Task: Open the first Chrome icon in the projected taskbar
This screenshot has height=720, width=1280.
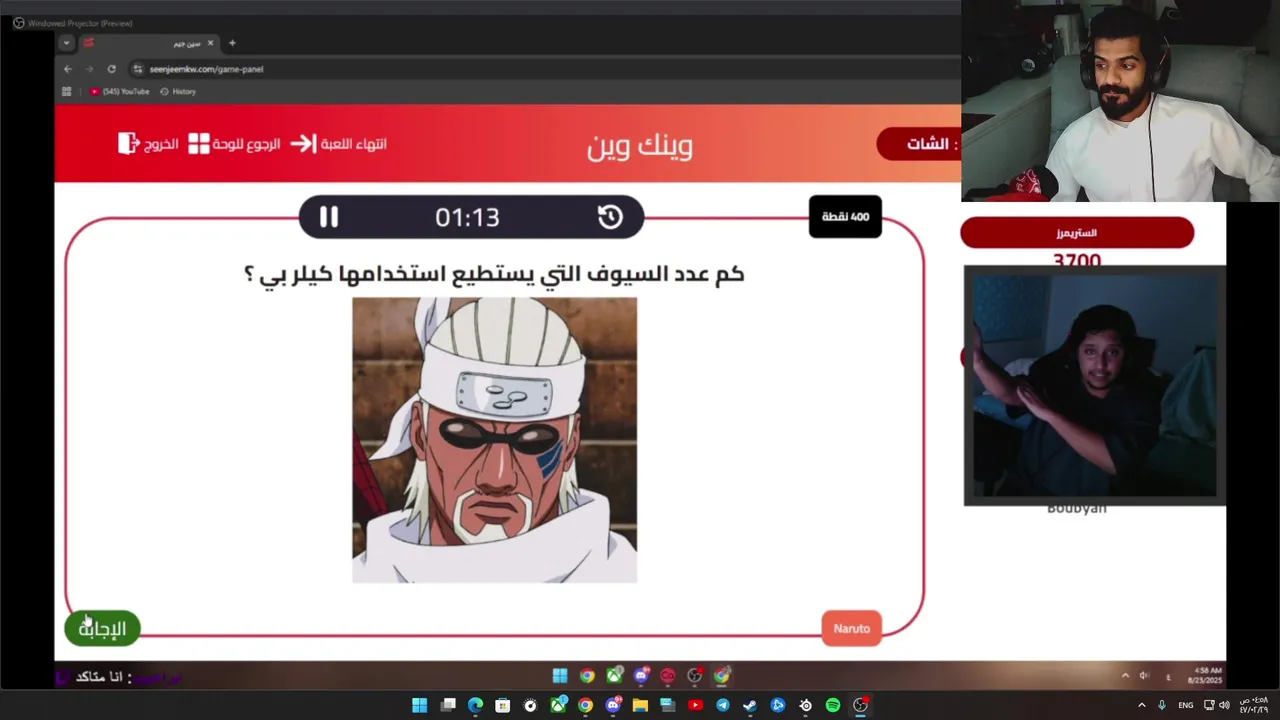Action: pyautogui.click(x=587, y=676)
